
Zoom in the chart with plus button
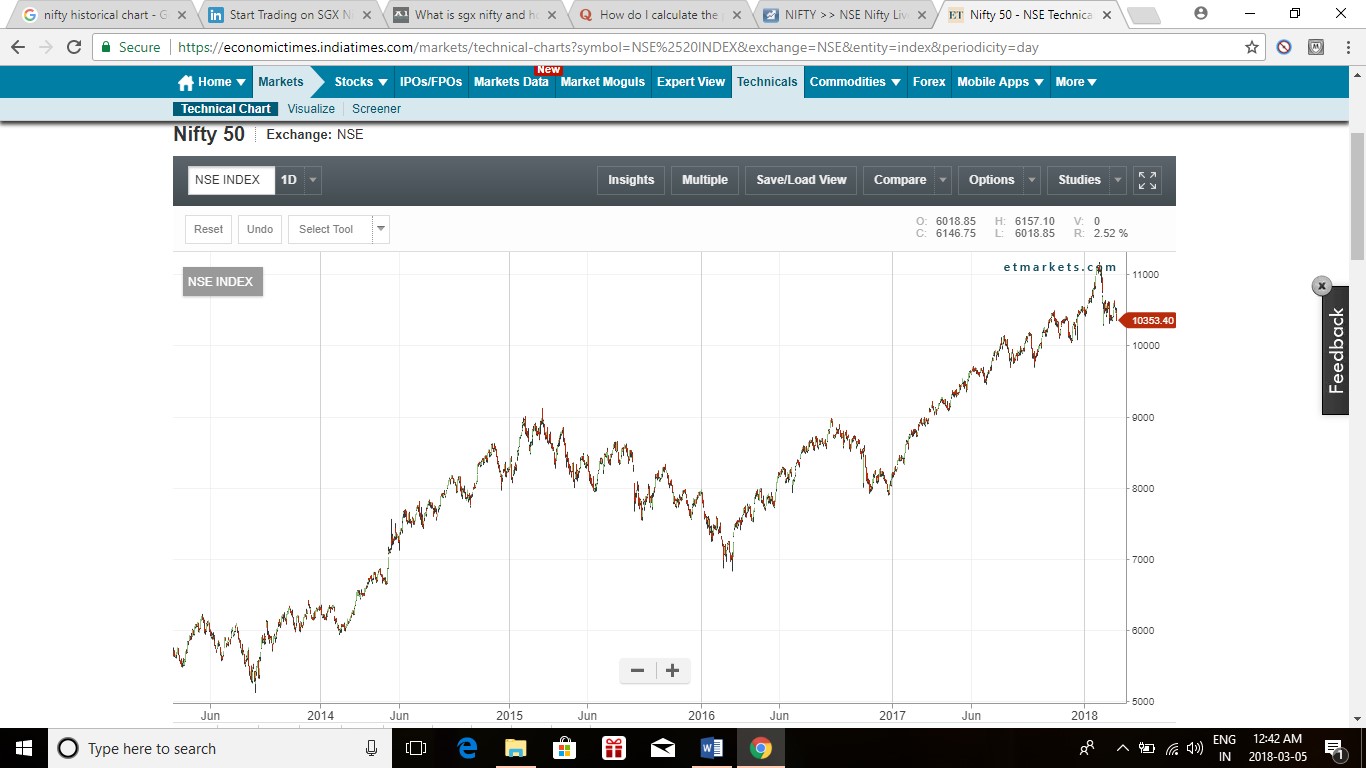673,671
